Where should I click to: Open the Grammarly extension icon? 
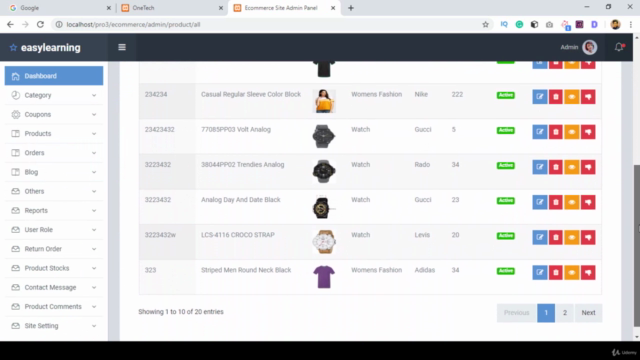(519, 24)
